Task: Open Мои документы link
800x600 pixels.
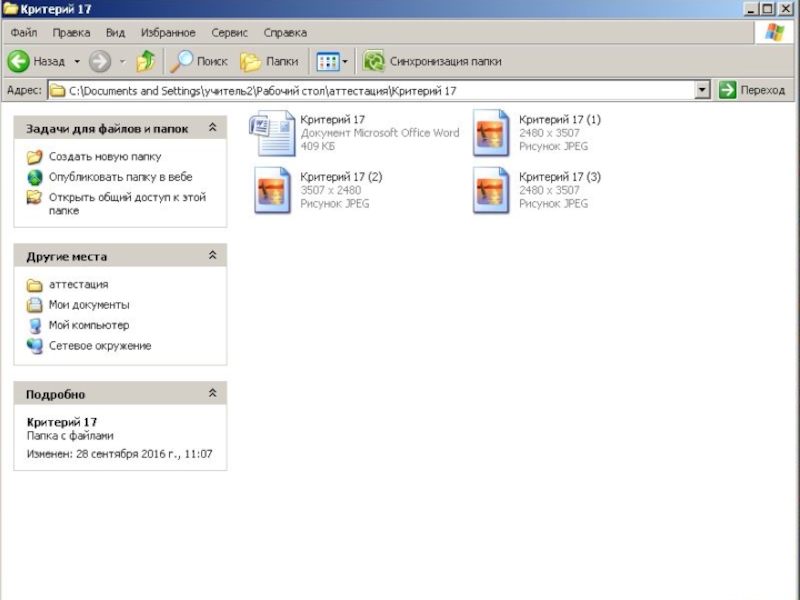Action: (89, 305)
